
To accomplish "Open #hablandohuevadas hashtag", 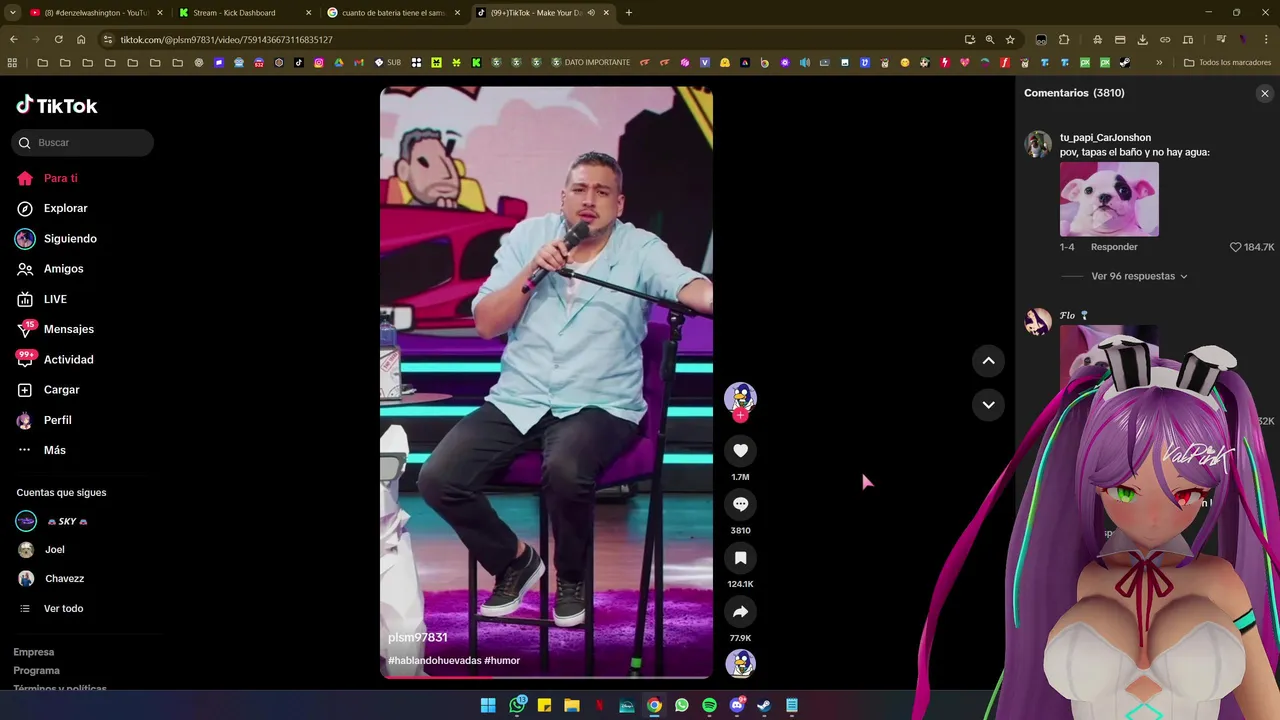I will (x=434, y=661).
